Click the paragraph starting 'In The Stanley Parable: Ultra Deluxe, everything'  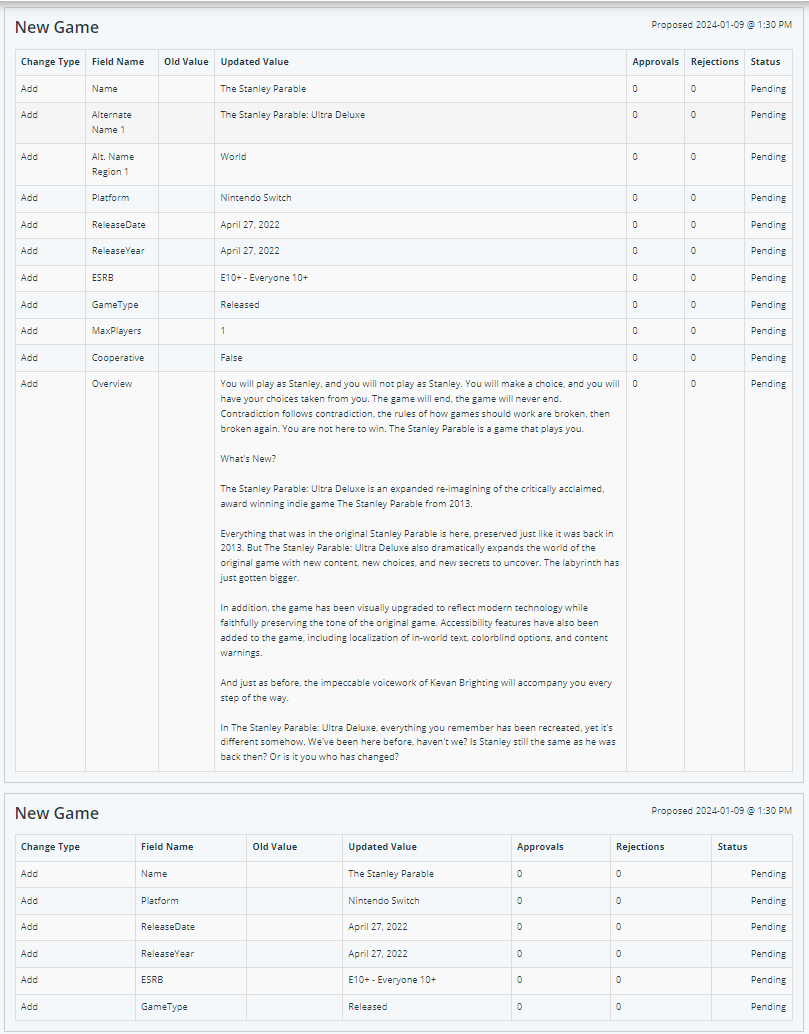pyautogui.click(x=418, y=743)
